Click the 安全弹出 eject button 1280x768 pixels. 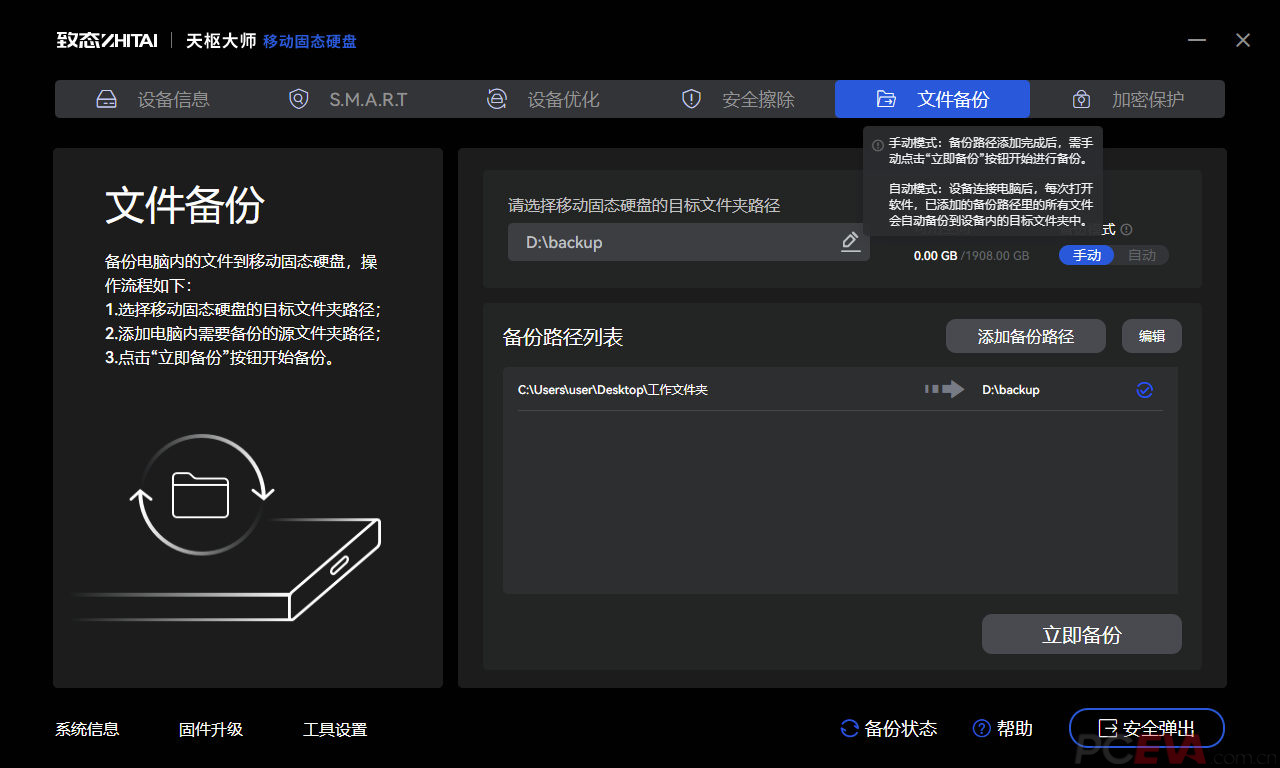[1146, 728]
